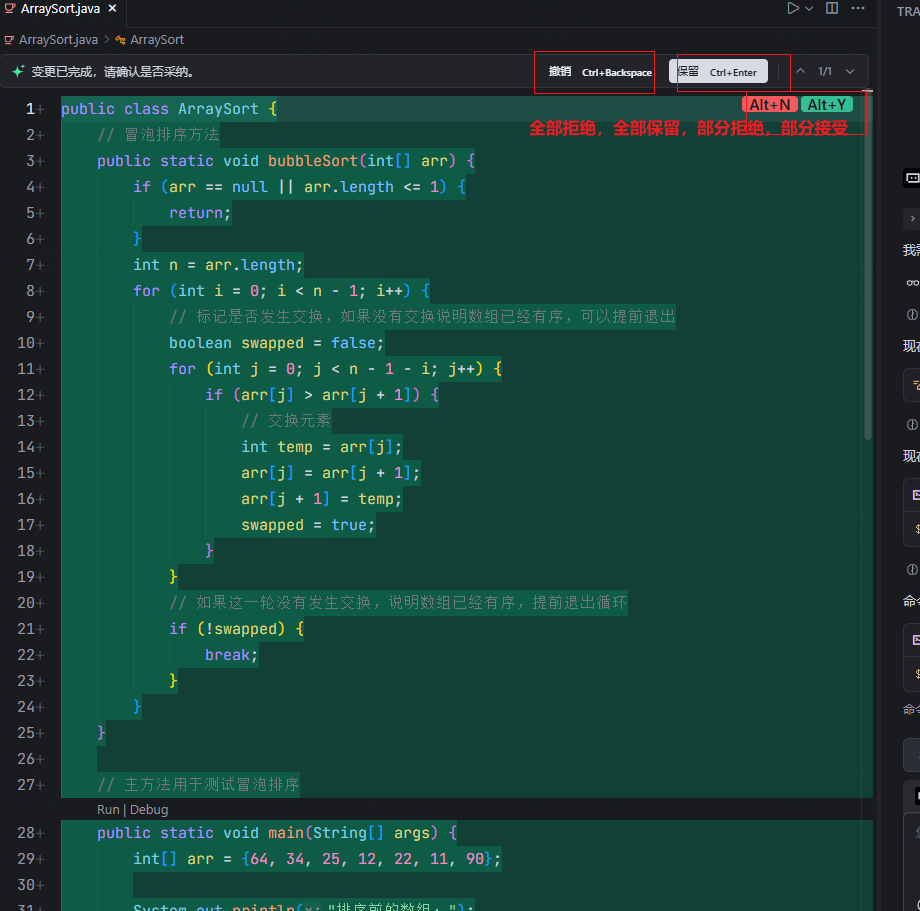Open the run options dropdown arrow beside play
This screenshot has width=920, height=911.
tap(809, 9)
